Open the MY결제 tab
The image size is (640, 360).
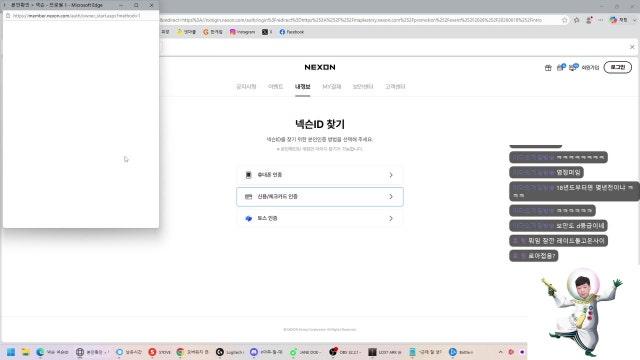coord(331,87)
